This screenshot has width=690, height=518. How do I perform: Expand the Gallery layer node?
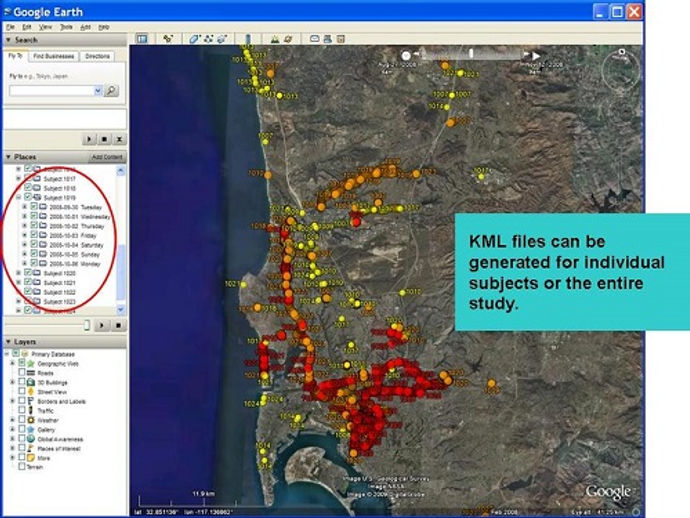tap(12, 430)
